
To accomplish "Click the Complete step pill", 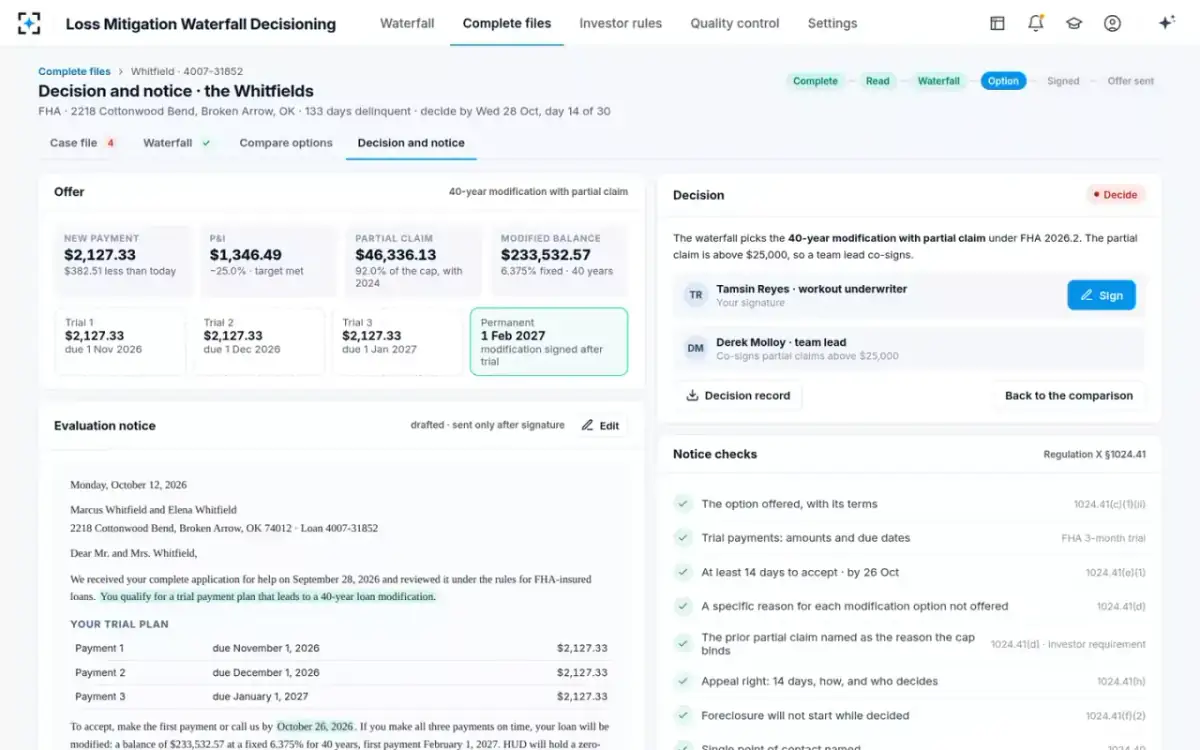I will click(815, 81).
